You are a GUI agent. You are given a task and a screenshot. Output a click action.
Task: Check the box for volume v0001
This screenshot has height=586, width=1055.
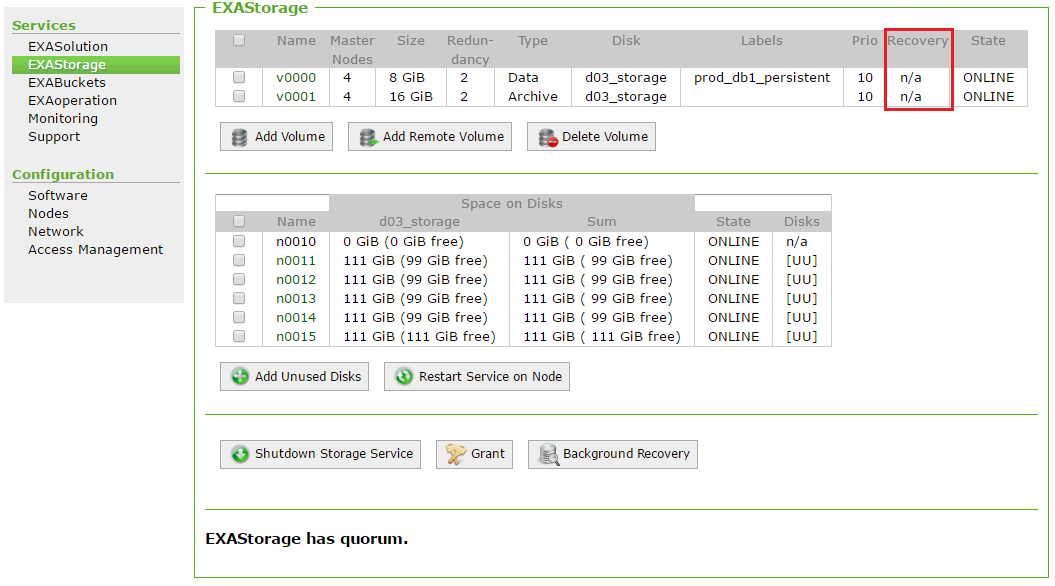click(239, 96)
